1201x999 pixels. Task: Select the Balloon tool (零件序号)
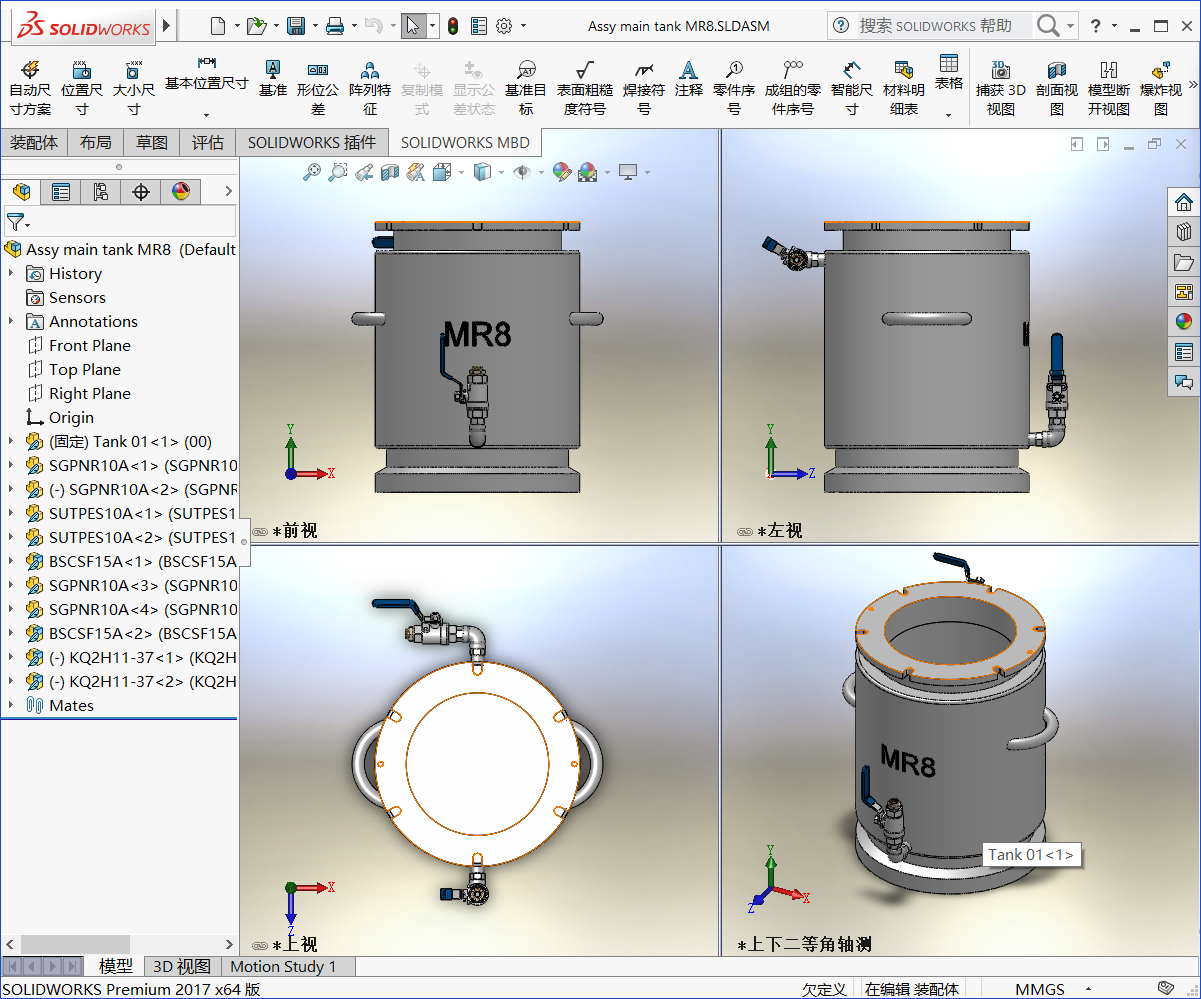tap(734, 88)
